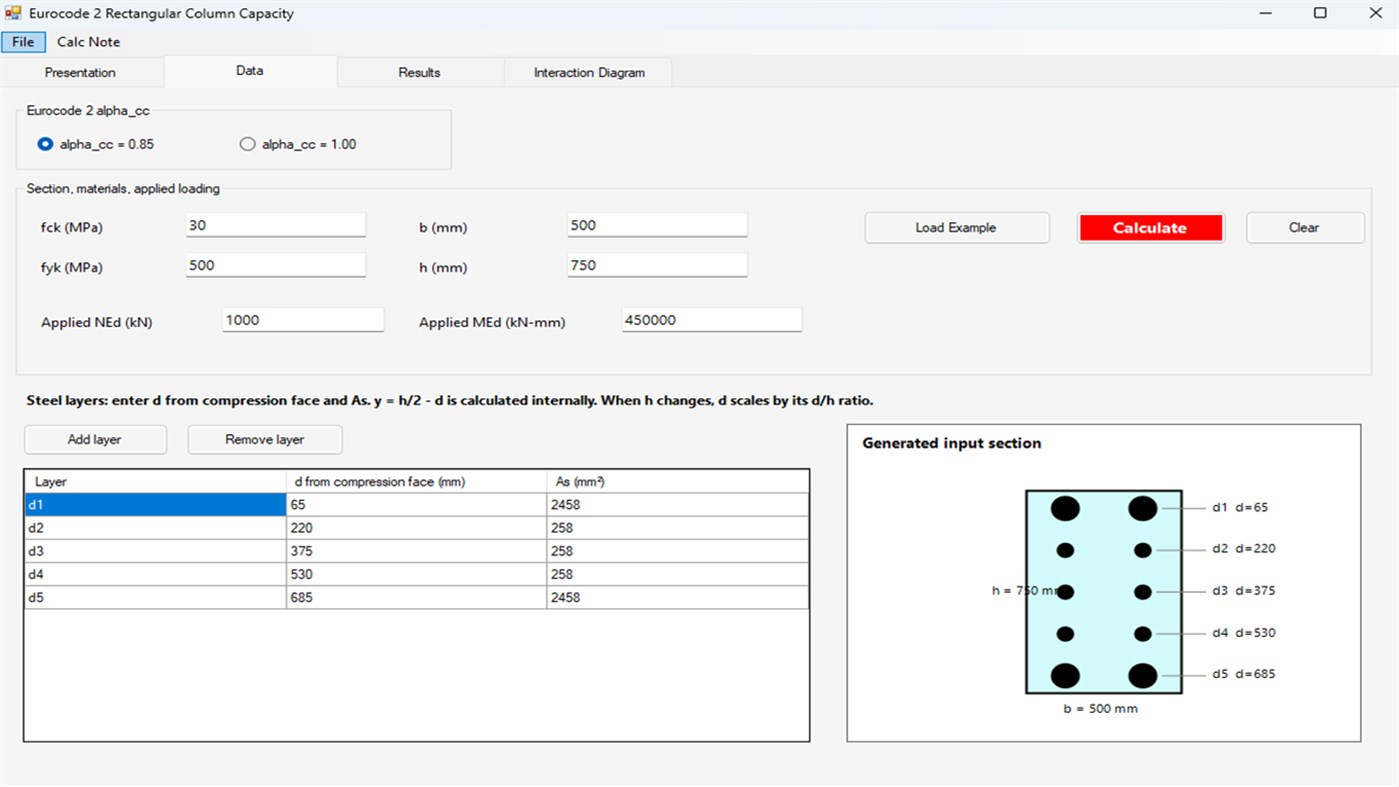Open the Calc Note menu
The height and width of the screenshot is (787, 1399).
[x=88, y=42]
